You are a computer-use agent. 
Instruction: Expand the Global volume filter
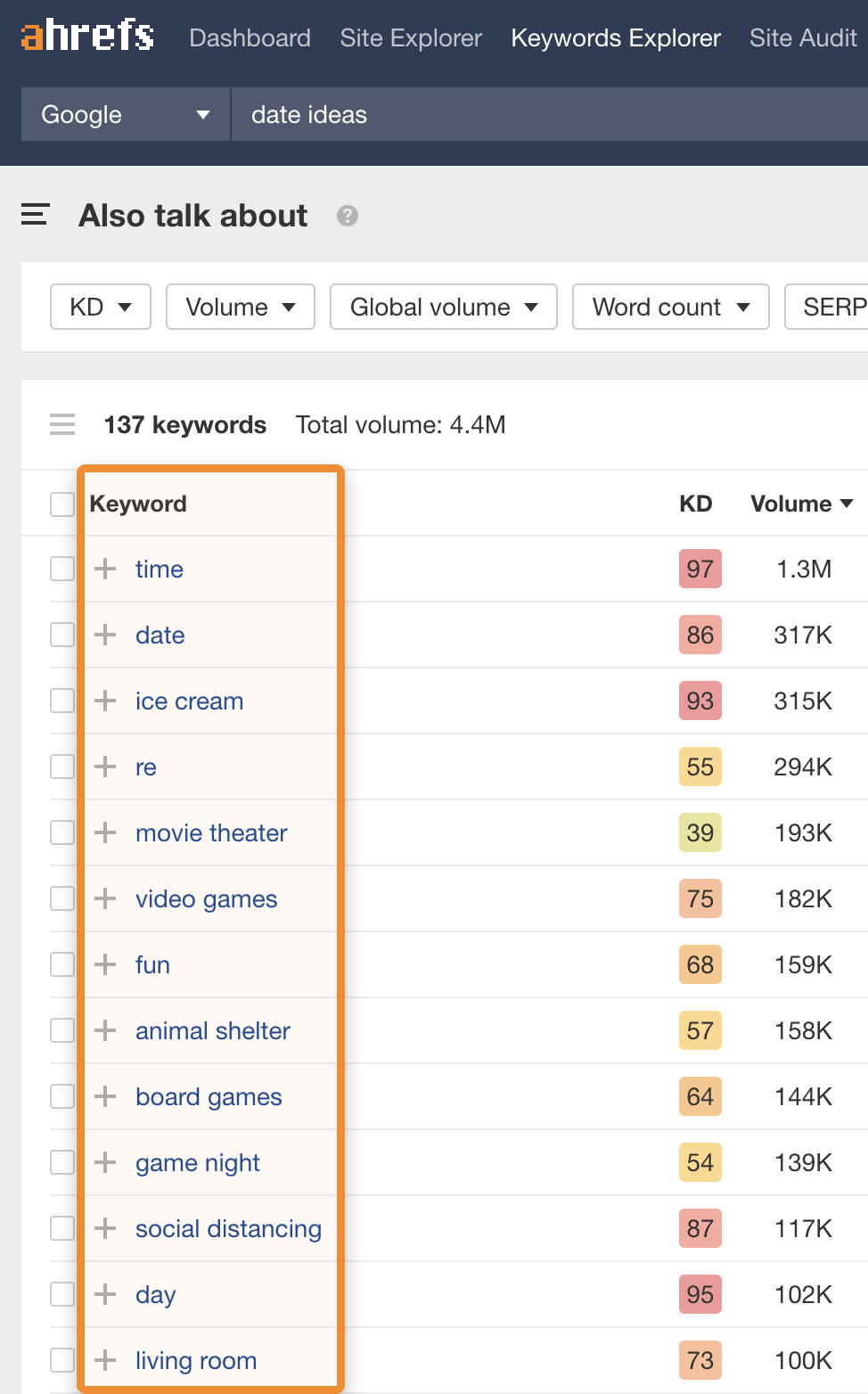[x=443, y=307]
